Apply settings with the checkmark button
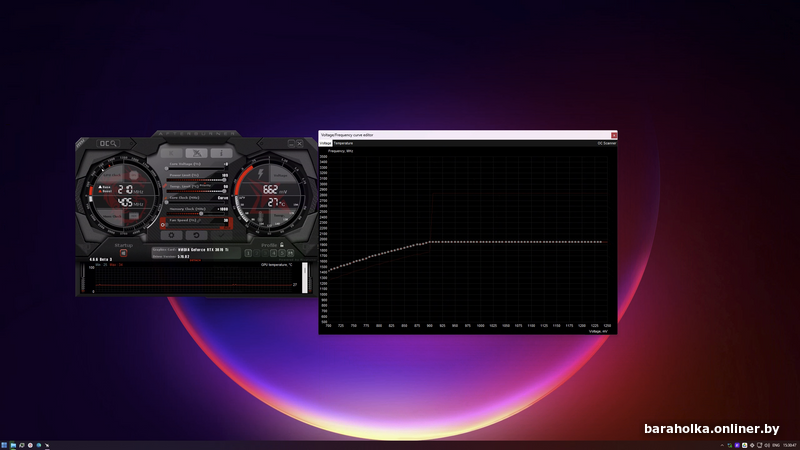 click(221, 235)
